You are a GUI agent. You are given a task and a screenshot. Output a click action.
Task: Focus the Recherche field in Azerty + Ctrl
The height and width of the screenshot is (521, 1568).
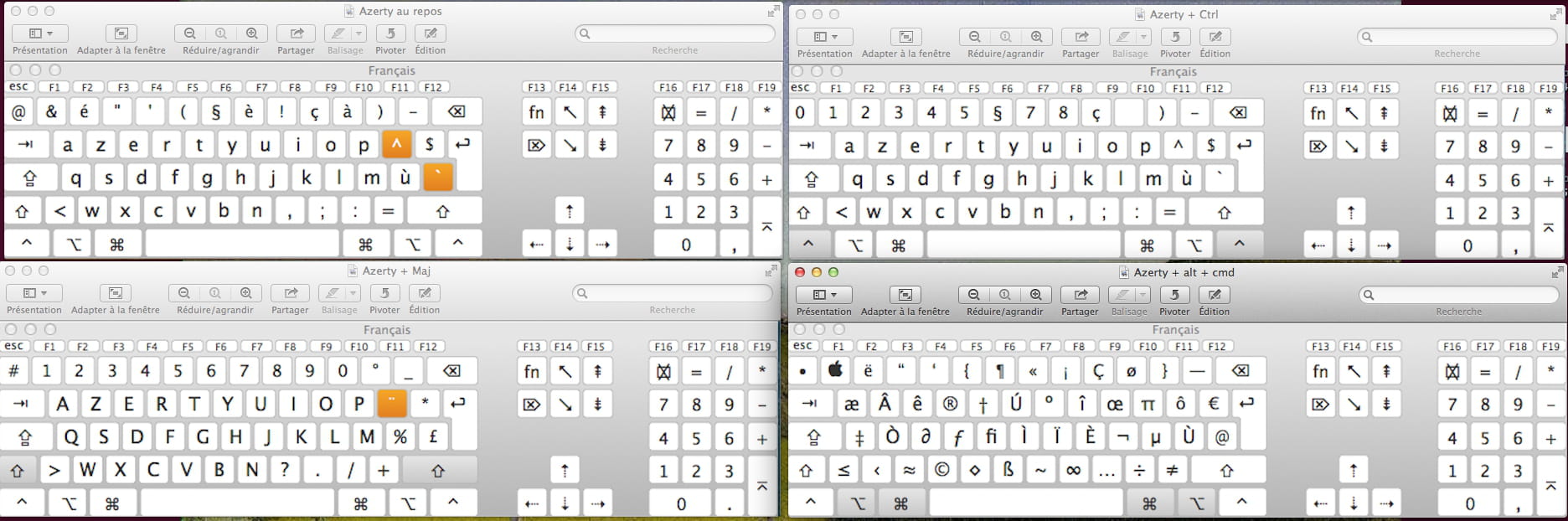tap(1457, 37)
